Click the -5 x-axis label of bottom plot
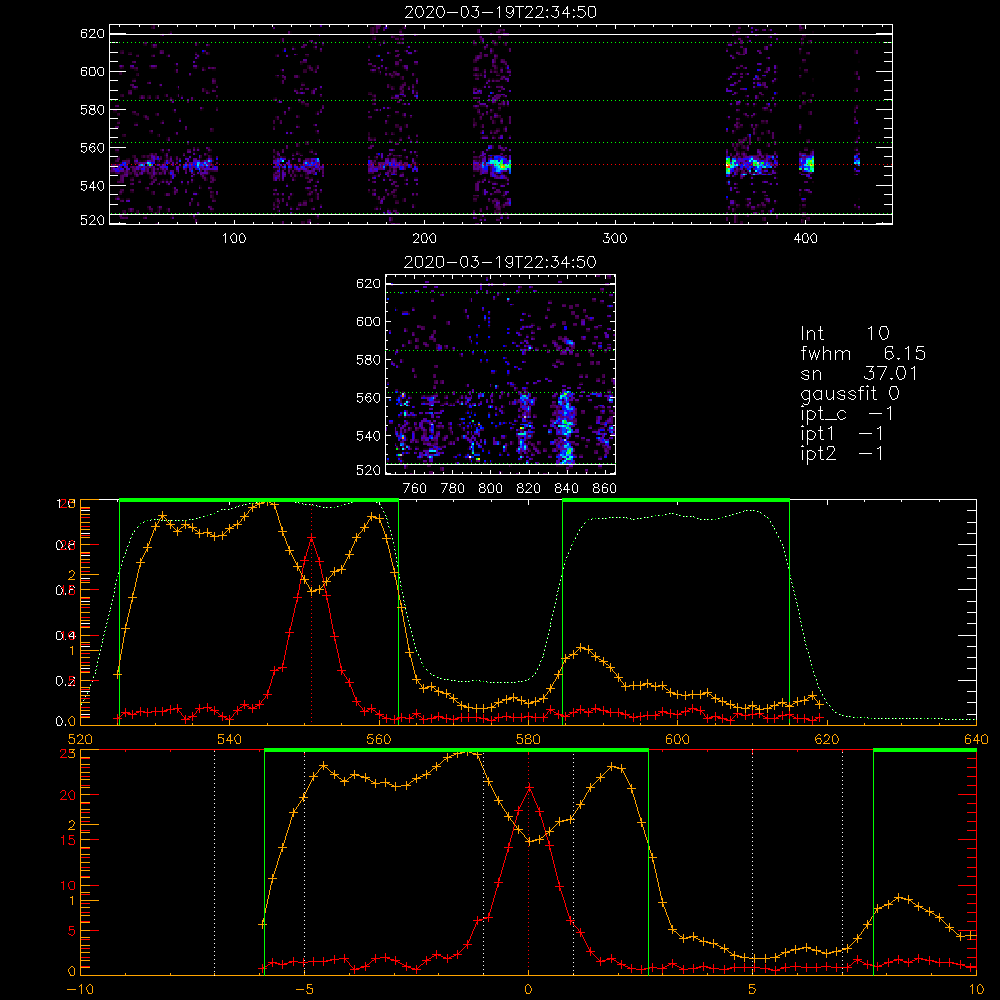Image resolution: width=1000 pixels, height=1000 pixels. pyautogui.click(x=304, y=990)
